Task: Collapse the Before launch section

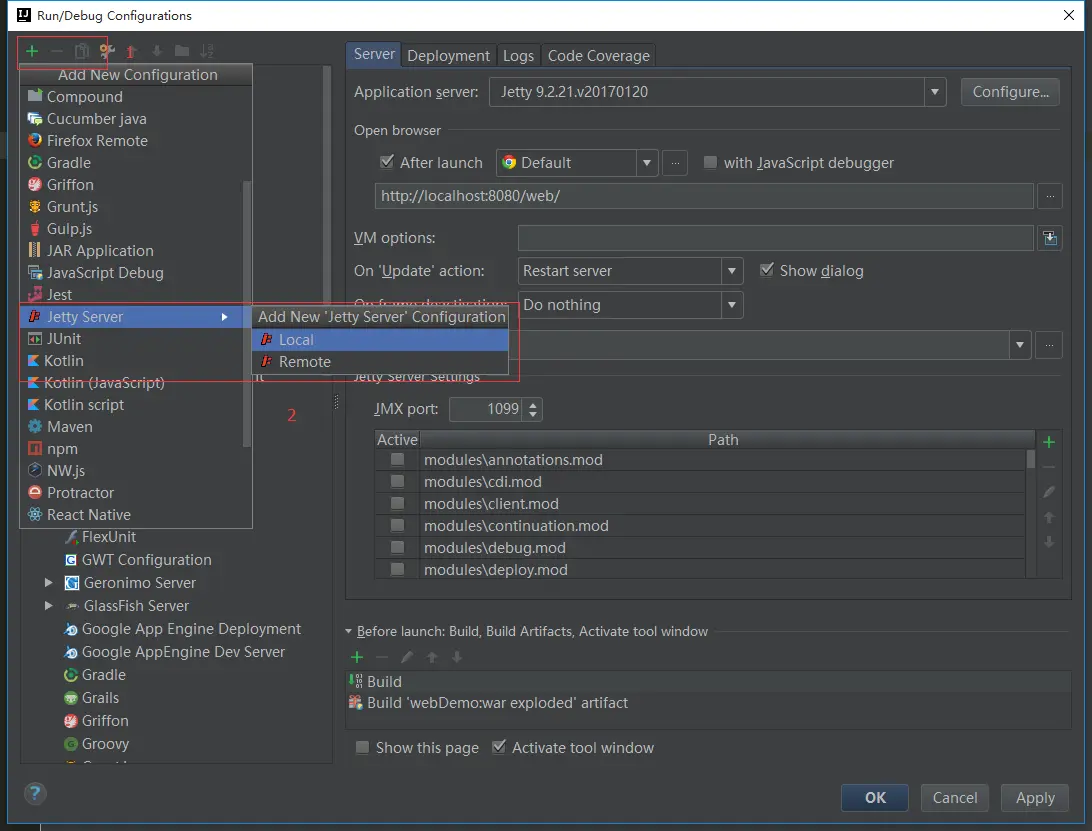Action: tap(349, 631)
